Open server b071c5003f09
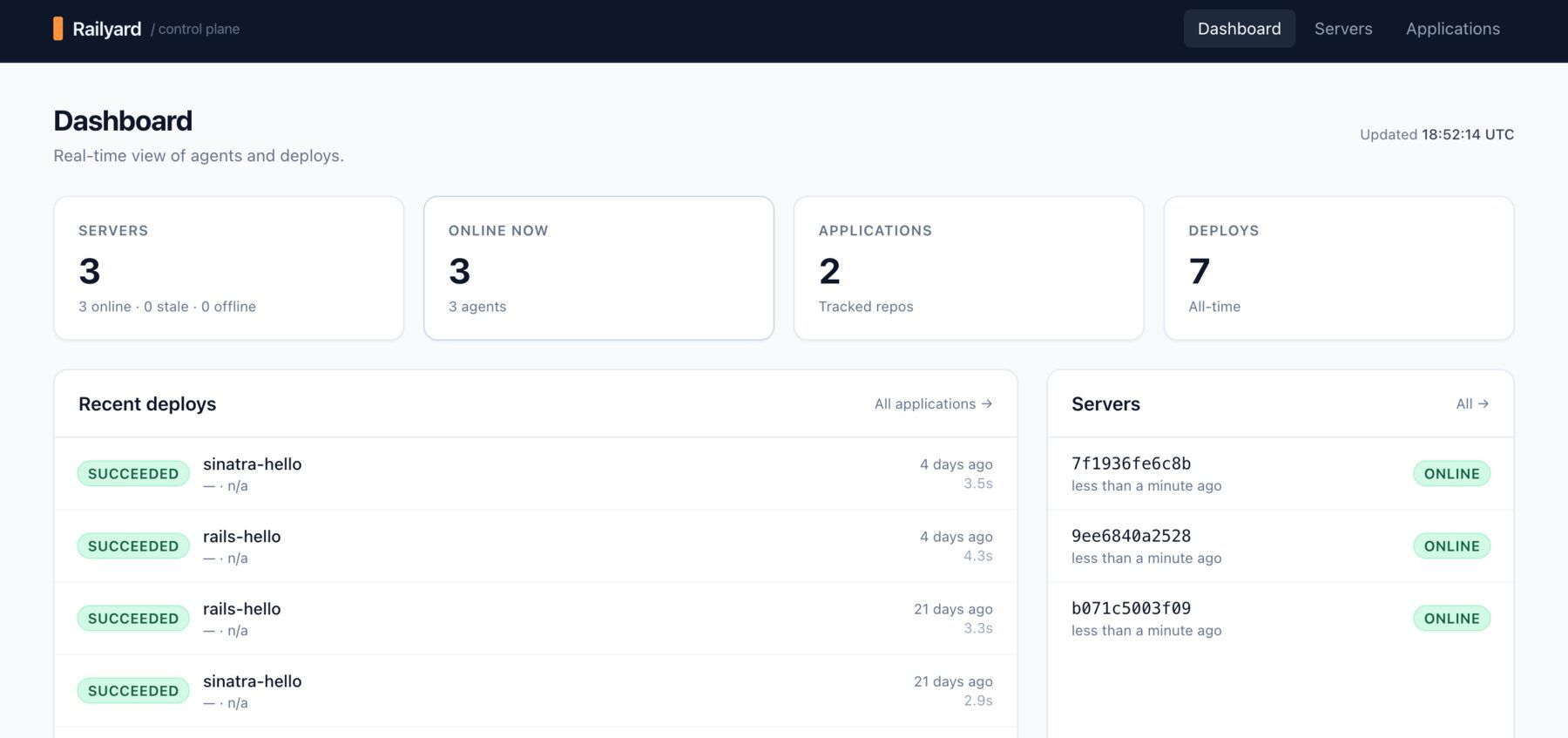 1281,619
